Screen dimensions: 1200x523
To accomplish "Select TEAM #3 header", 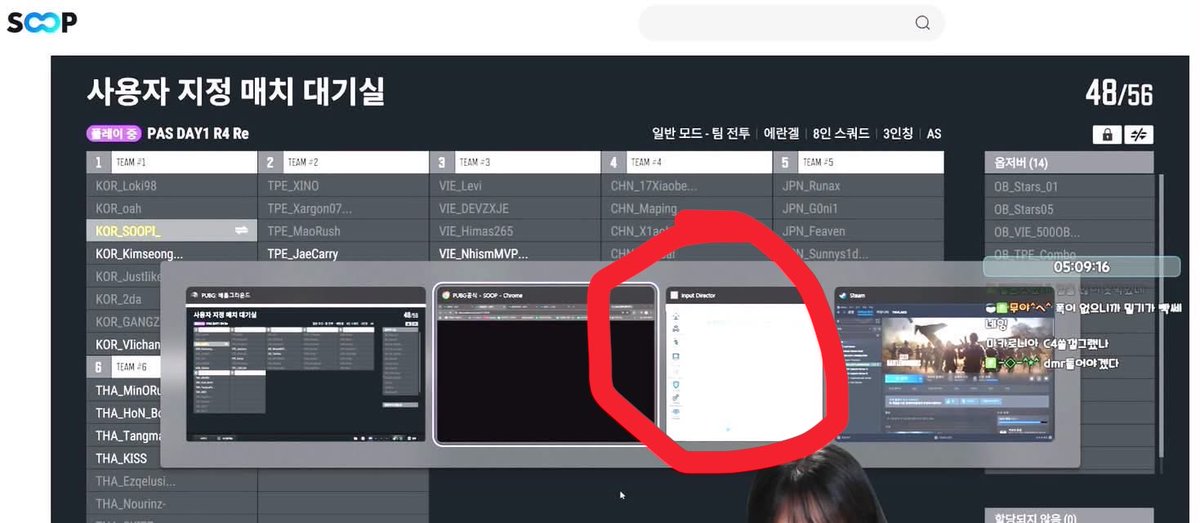I will pyautogui.click(x=515, y=162).
